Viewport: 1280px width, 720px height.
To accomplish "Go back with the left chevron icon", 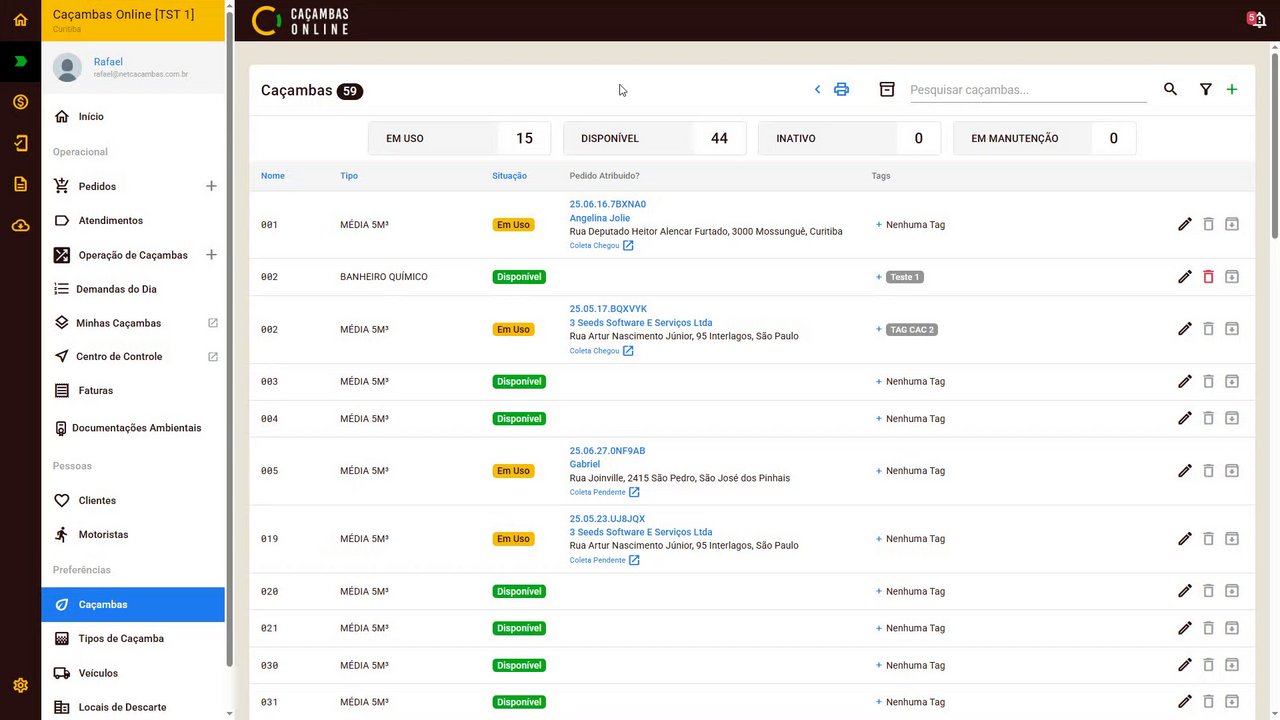I will point(817,89).
